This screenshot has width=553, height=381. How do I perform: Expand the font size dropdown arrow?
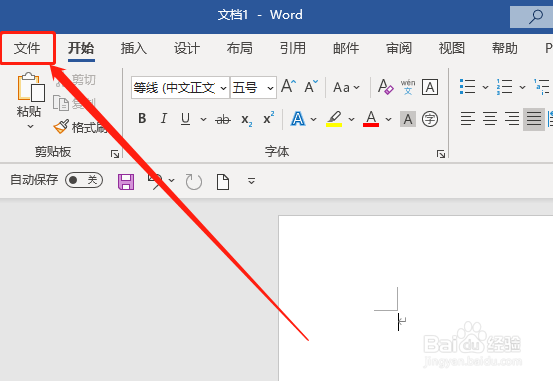coord(271,88)
